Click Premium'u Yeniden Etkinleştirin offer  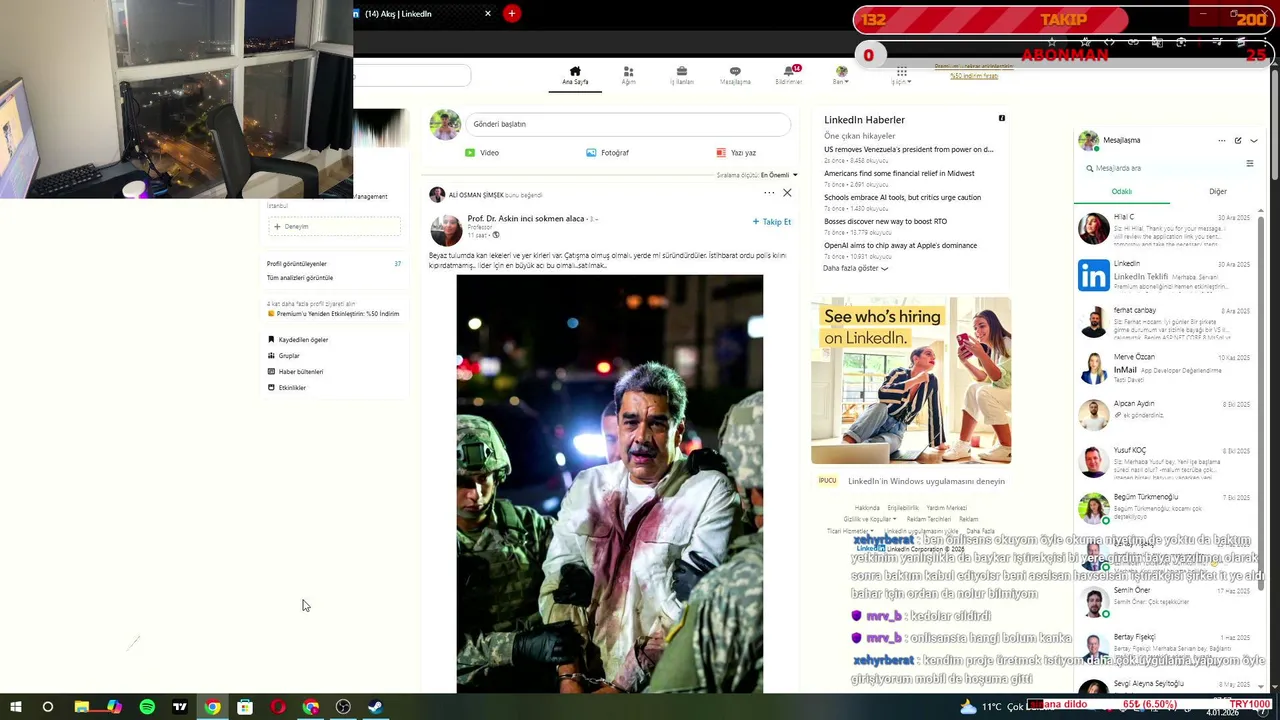click(x=334, y=314)
